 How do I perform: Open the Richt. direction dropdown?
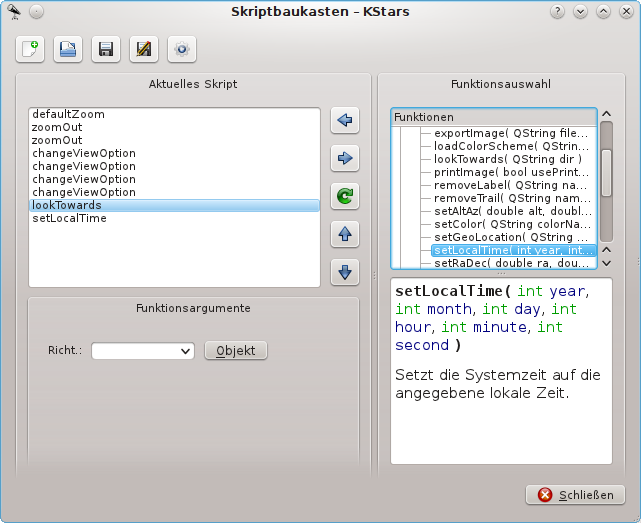[x=142, y=351]
